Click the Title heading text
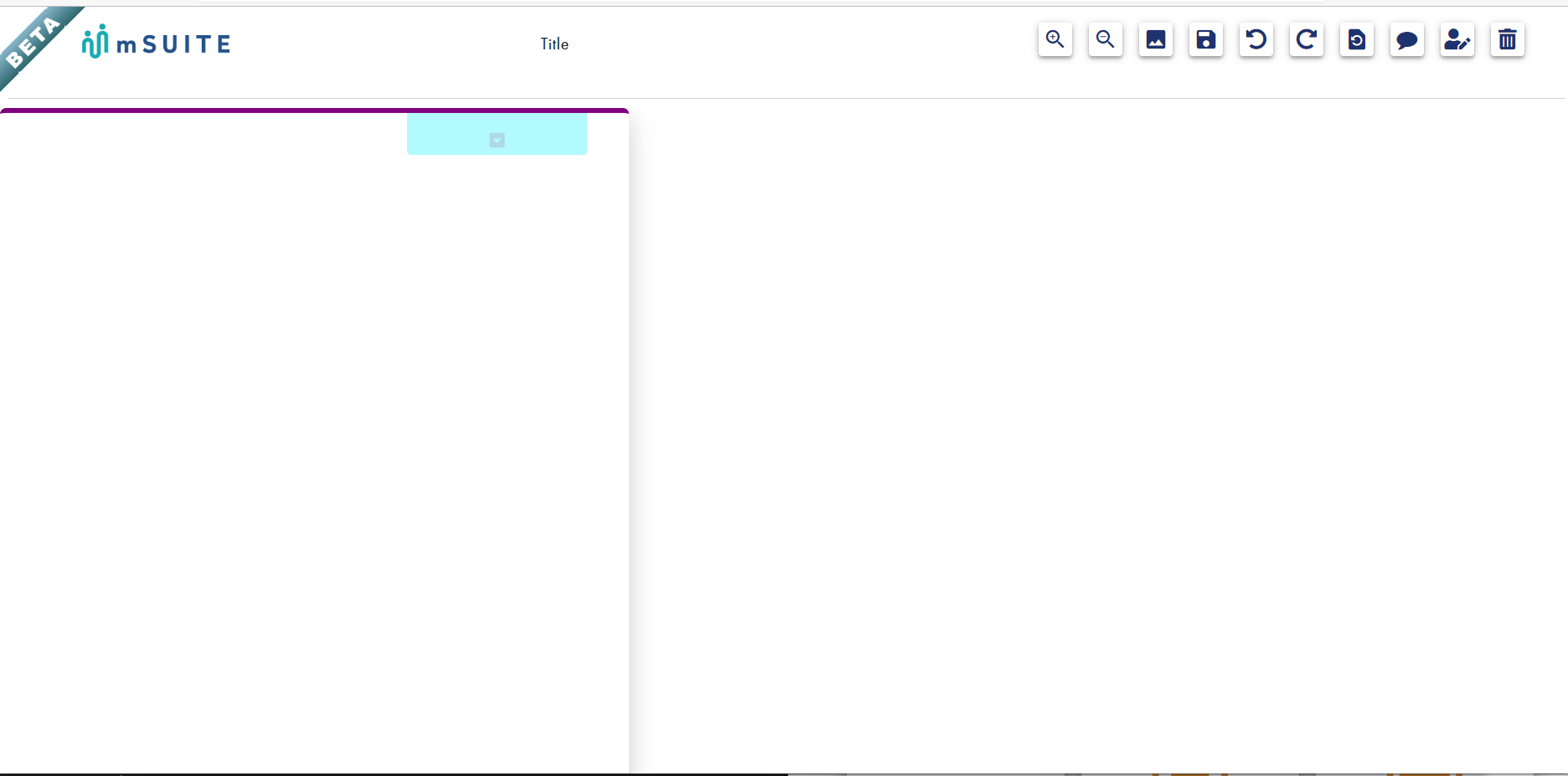The image size is (1568, 776). pos(554,44)
